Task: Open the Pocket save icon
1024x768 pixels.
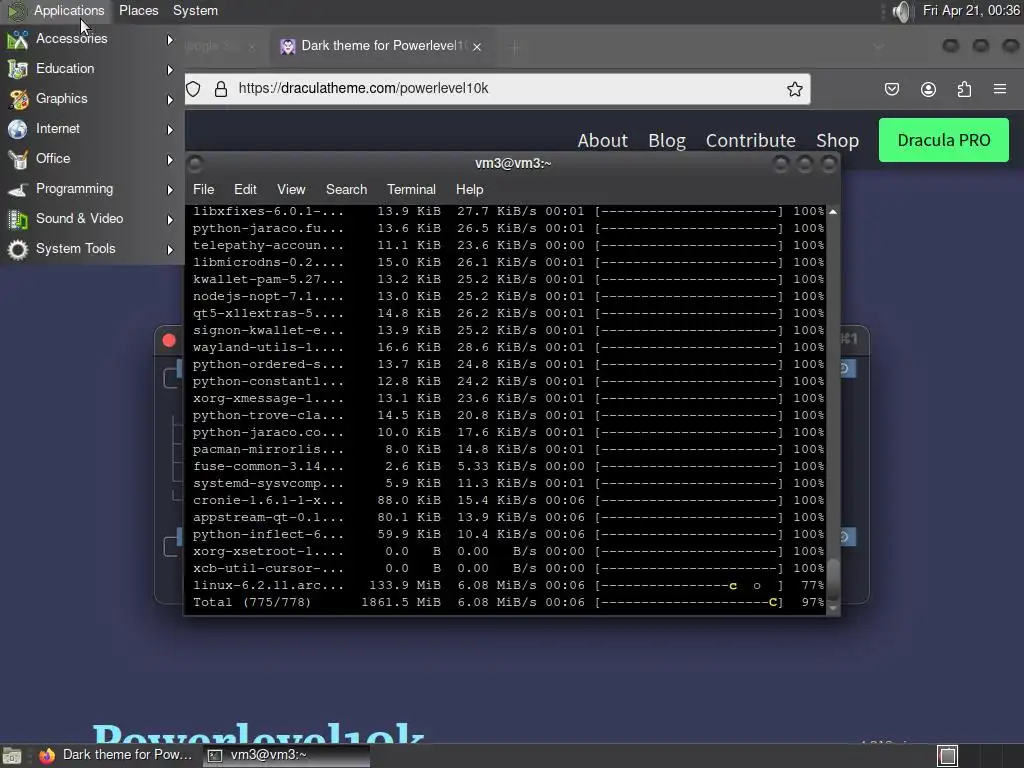Action: pos(891,89)
